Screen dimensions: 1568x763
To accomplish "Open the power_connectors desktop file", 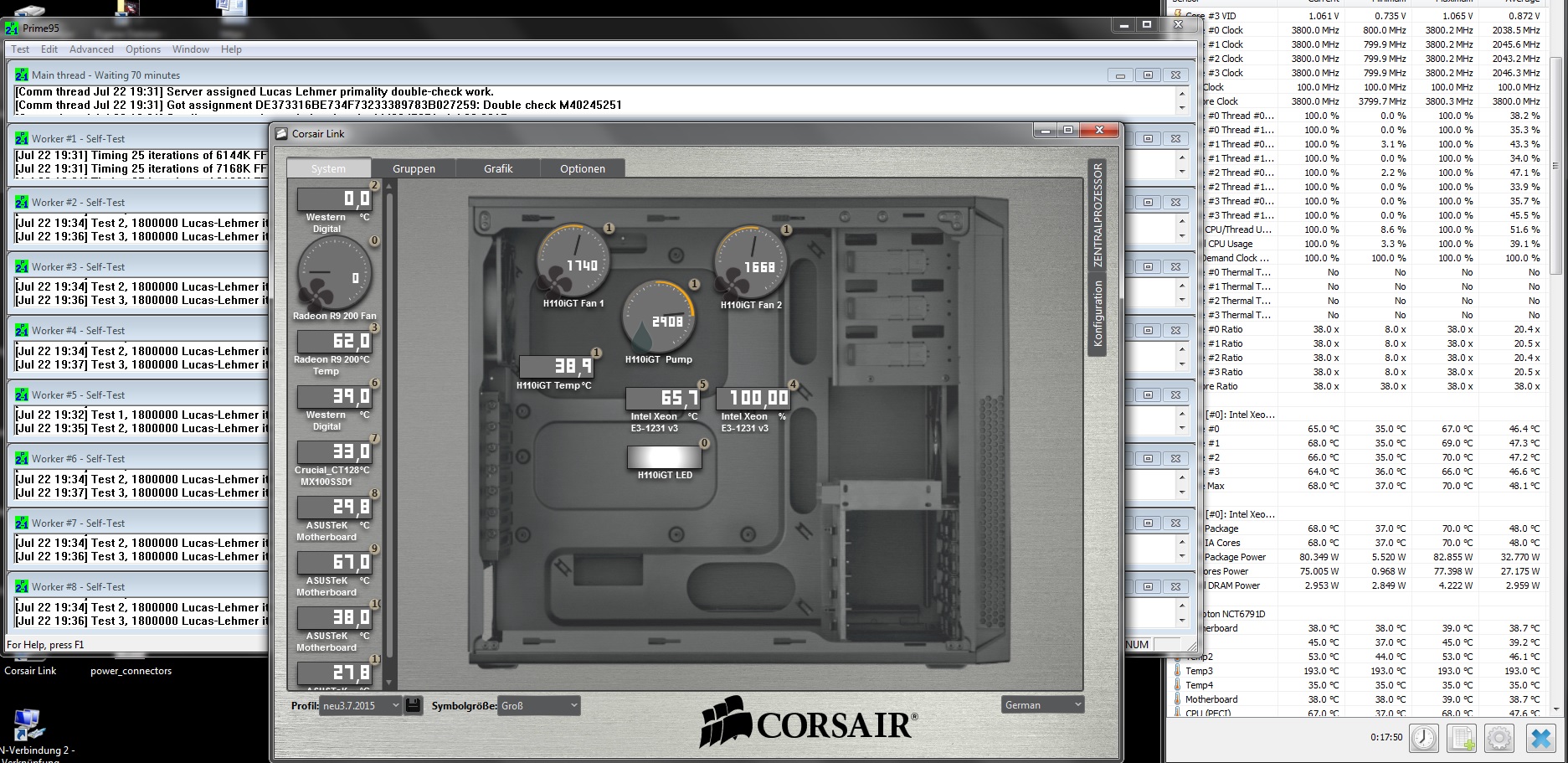I will 131,670.
